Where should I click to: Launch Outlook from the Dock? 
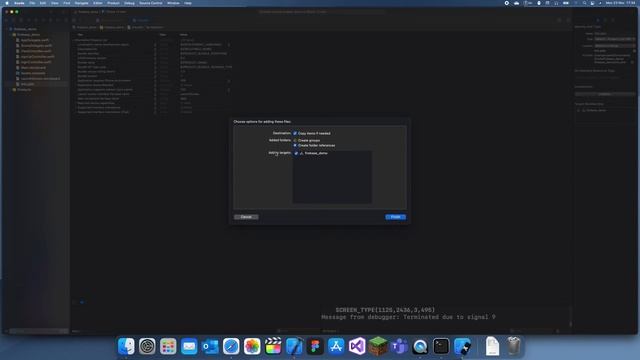[x=210, y=347]
